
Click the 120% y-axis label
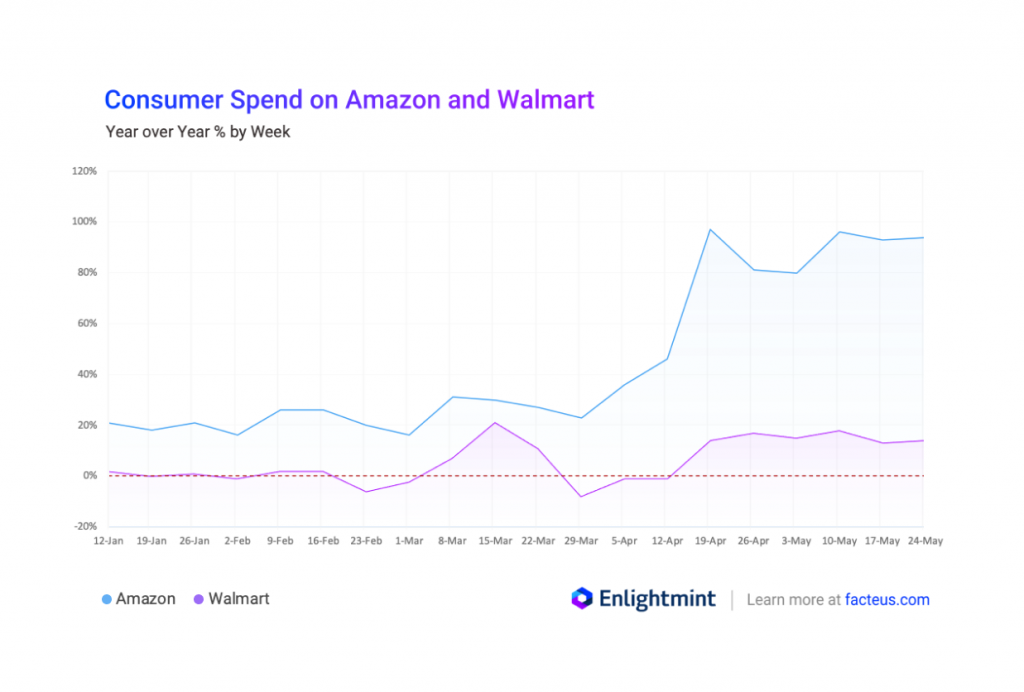pos(84,171)
